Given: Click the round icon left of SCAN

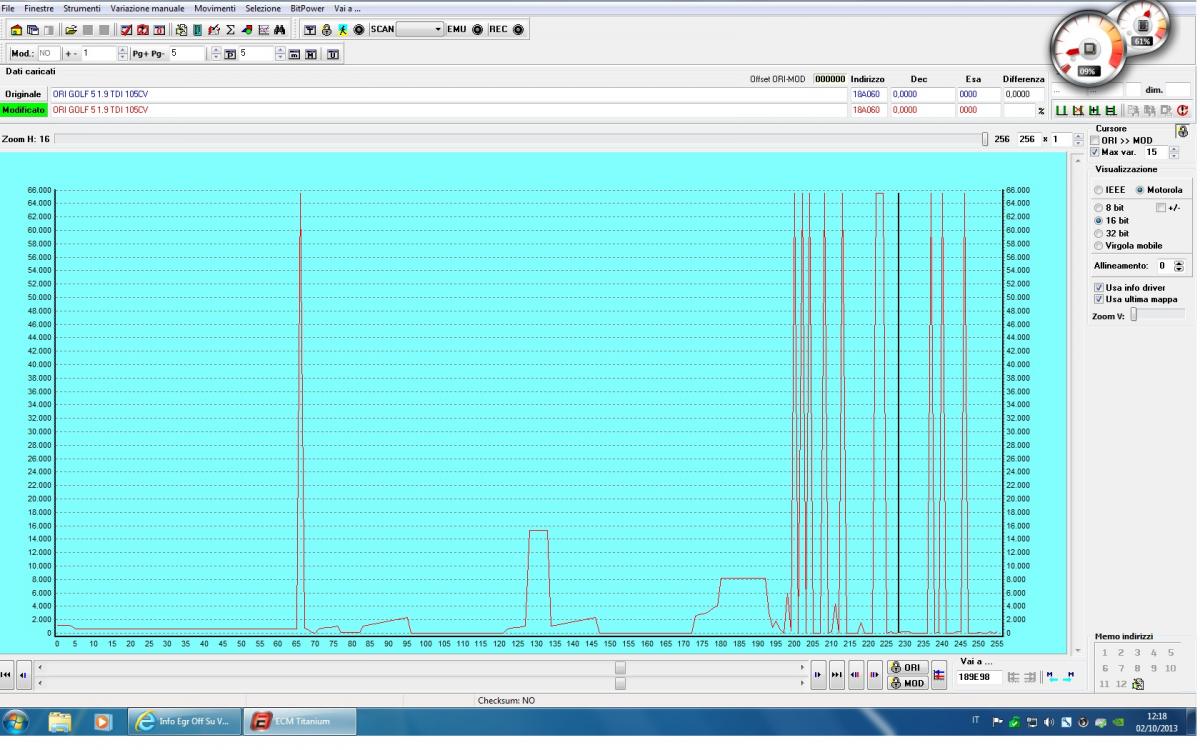Looking at the screenshot, I should (x=358, y=30).
